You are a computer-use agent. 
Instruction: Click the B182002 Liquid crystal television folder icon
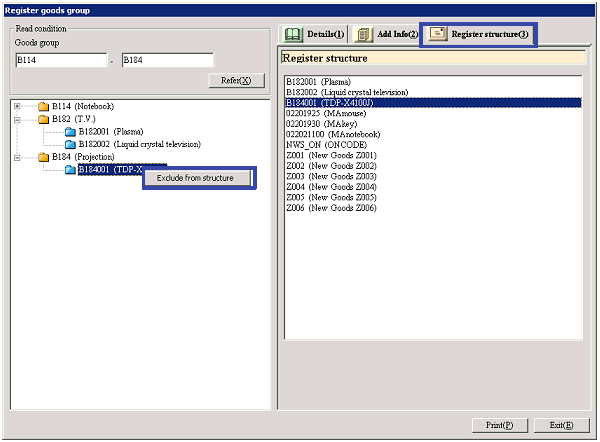click(70, 144)
